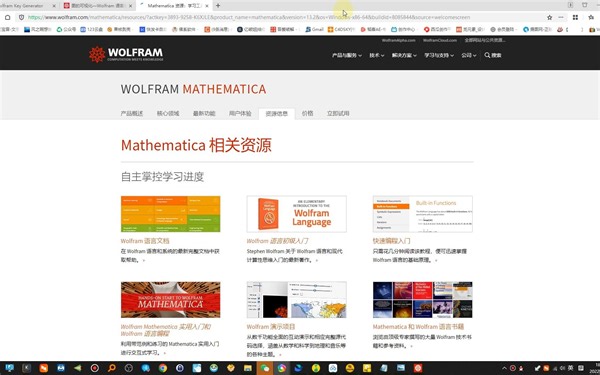Click the home button in browser toolbar
The width and height of the screenshot is (600, 375).
(7, 17)
